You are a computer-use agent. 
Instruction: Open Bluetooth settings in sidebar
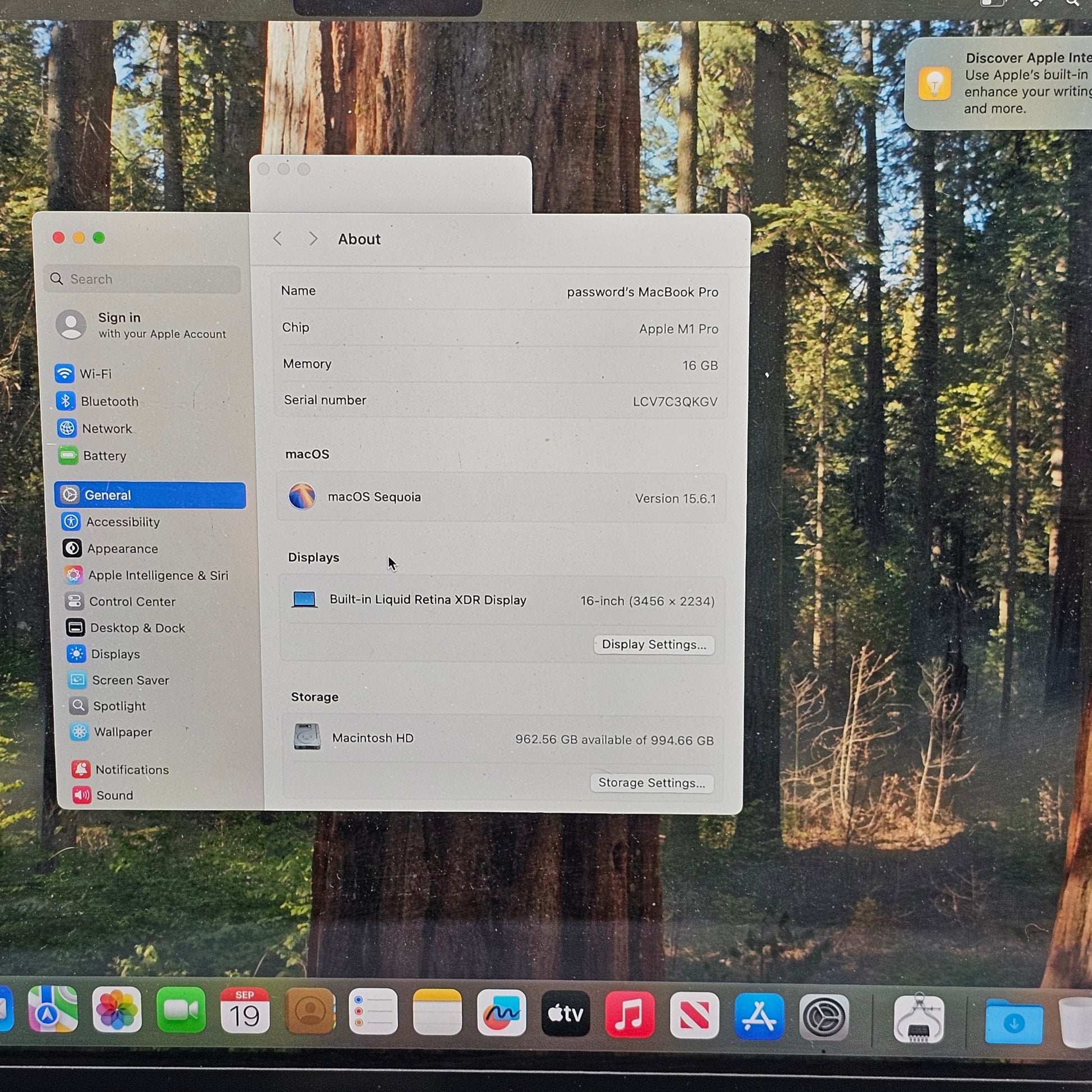pyautogui.click(x=97, y=401)
